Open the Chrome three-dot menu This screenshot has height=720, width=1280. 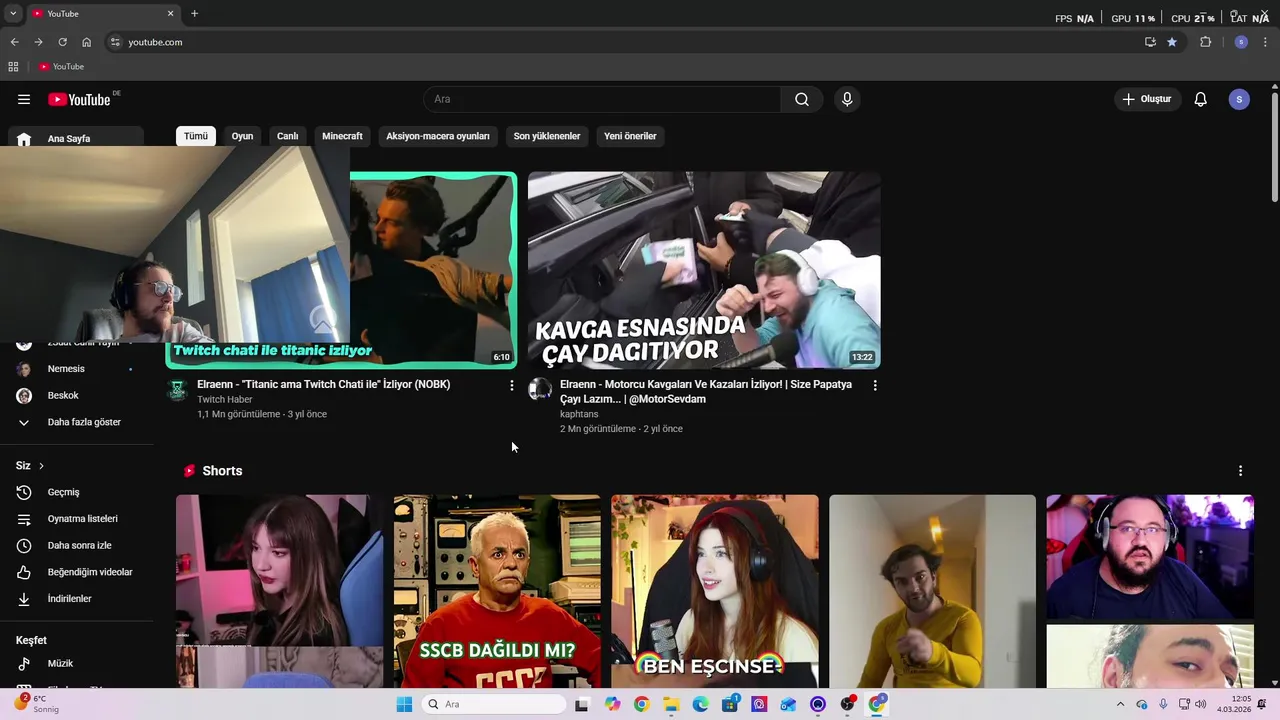point(1266,42)
